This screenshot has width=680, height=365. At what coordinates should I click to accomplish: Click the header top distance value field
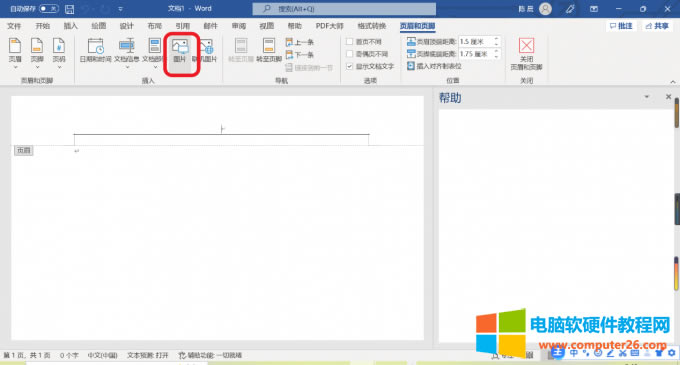(x=476, y=42)
